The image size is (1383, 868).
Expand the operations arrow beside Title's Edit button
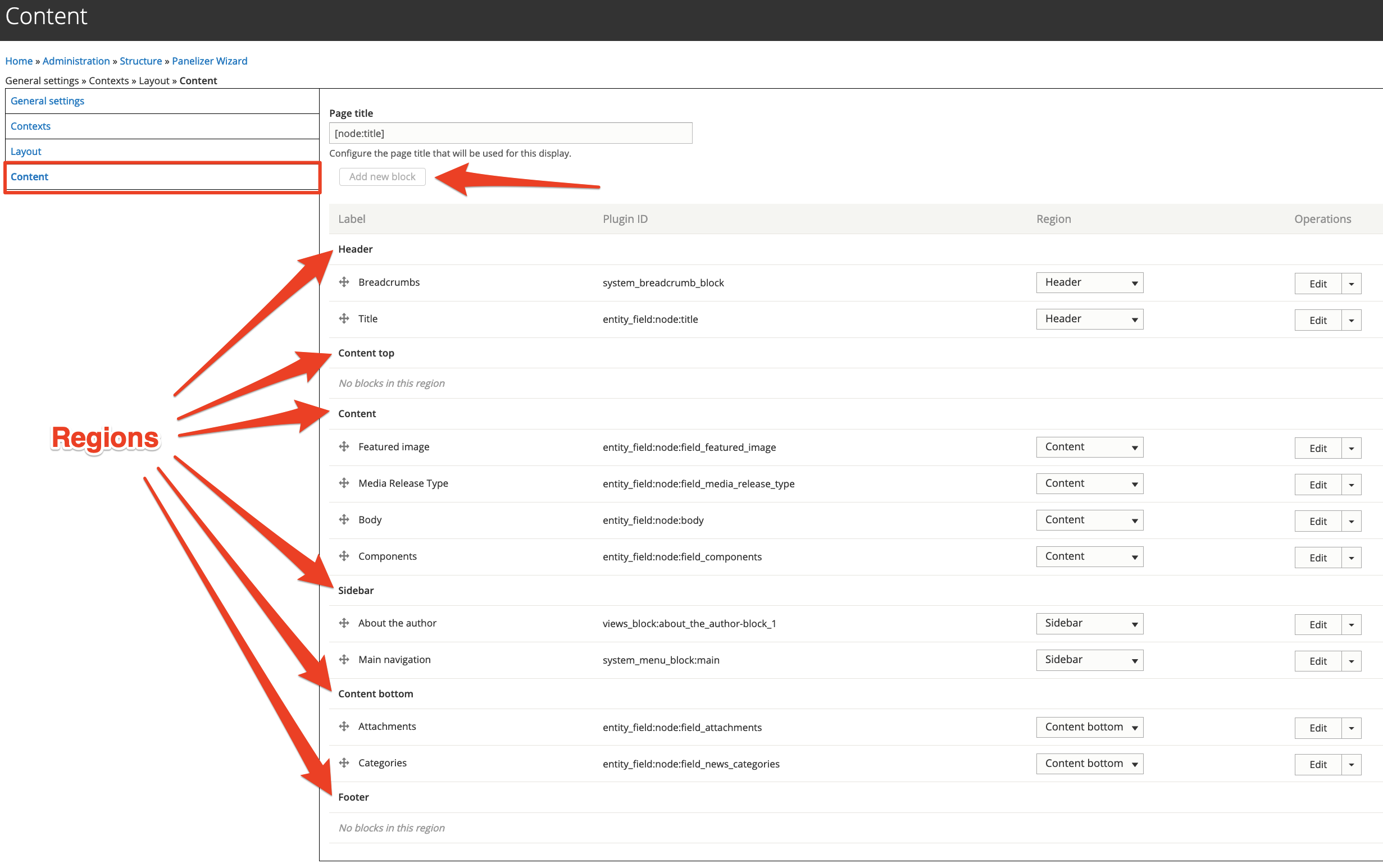click(1352, 320)
